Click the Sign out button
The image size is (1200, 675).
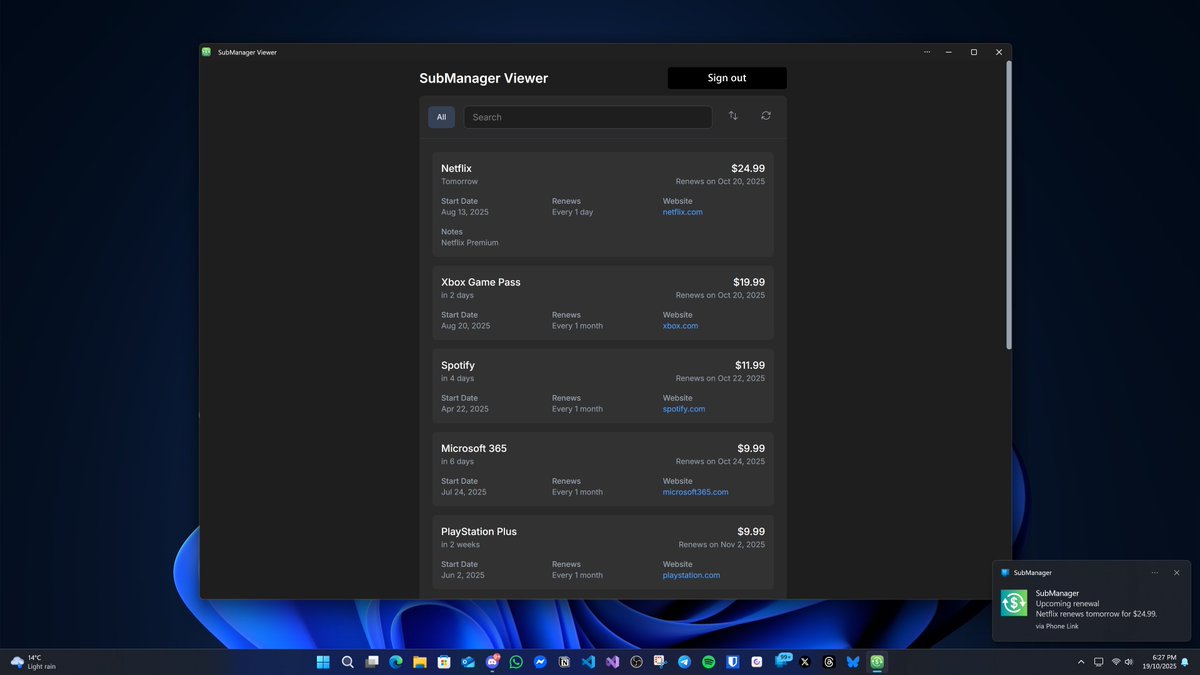727,78
